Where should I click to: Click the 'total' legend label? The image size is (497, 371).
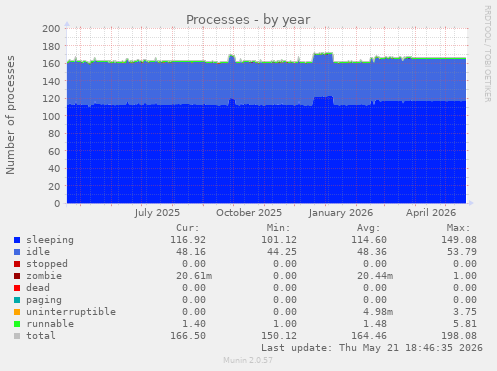[x=41, y=336]
